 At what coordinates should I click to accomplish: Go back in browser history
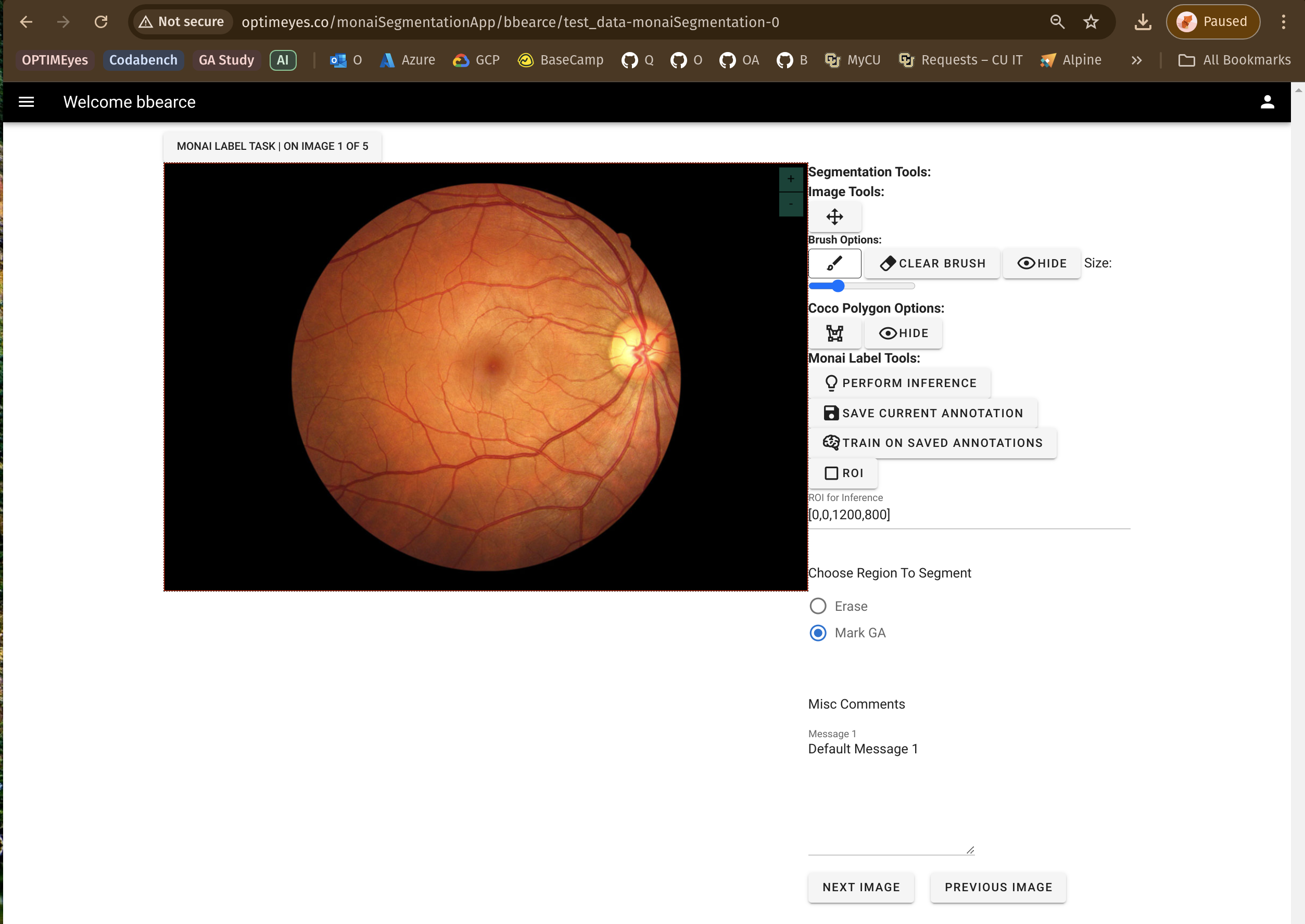[x=26, y=22]
